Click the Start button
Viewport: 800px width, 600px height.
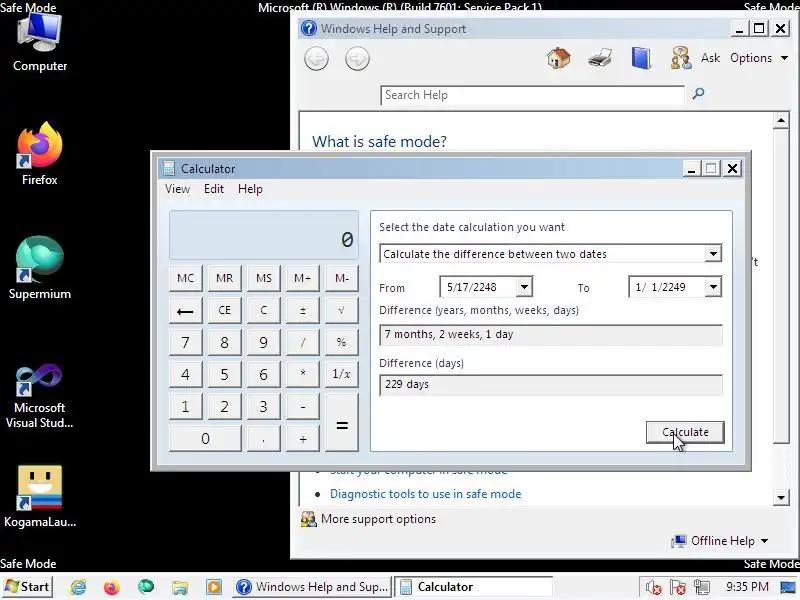(x=27, y=587)
